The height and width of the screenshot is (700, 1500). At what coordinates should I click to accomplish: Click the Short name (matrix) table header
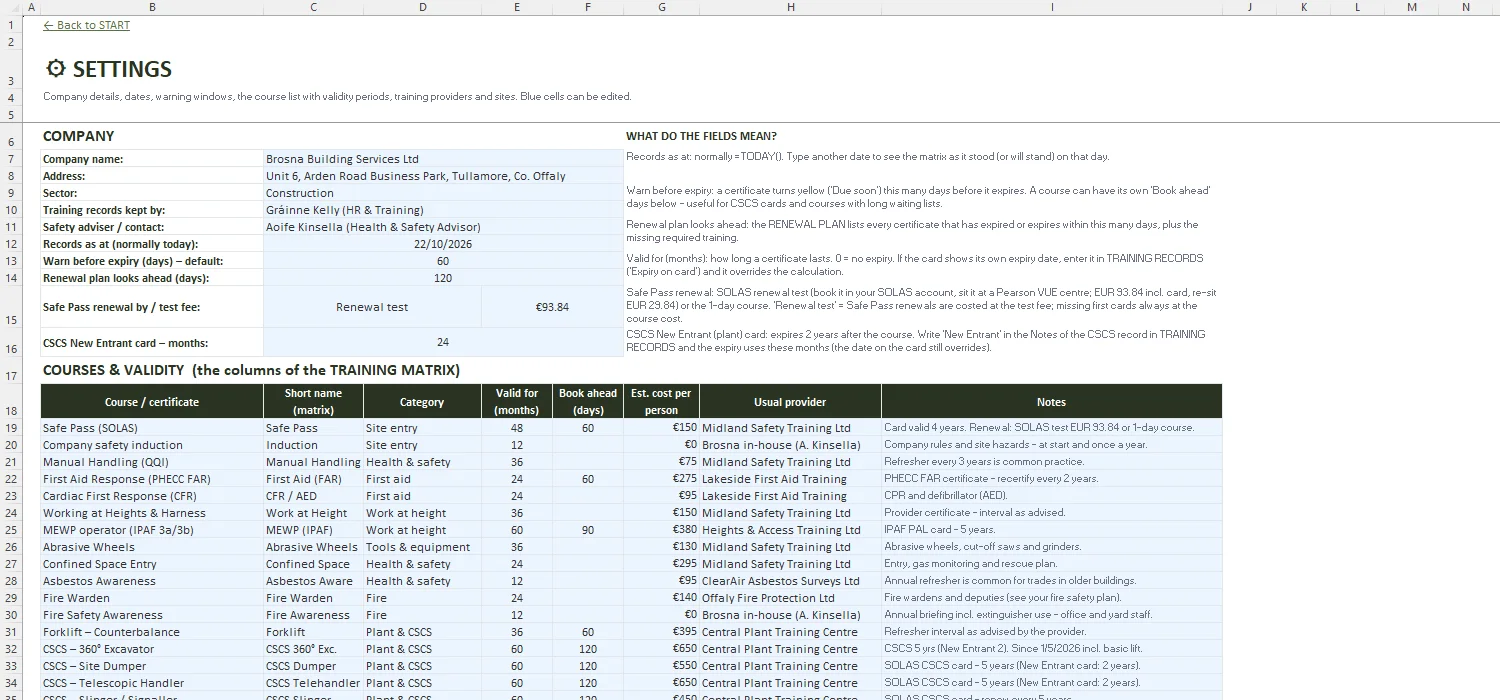313,401
